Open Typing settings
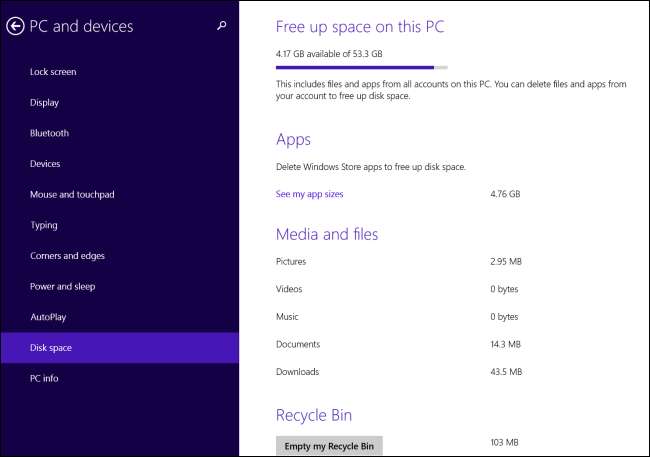Image resolution: width=650 pixels, height=457 pixels. click(44, 225)
